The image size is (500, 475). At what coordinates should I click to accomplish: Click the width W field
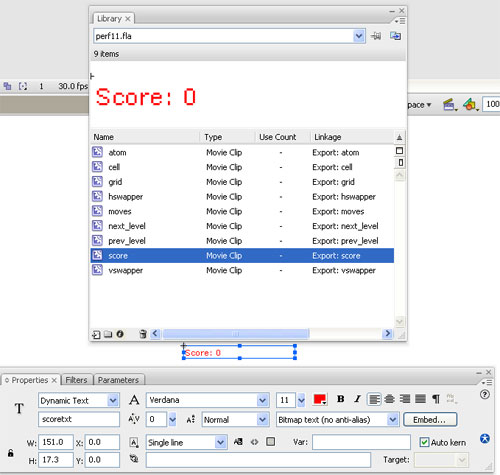tap(56, 442)
